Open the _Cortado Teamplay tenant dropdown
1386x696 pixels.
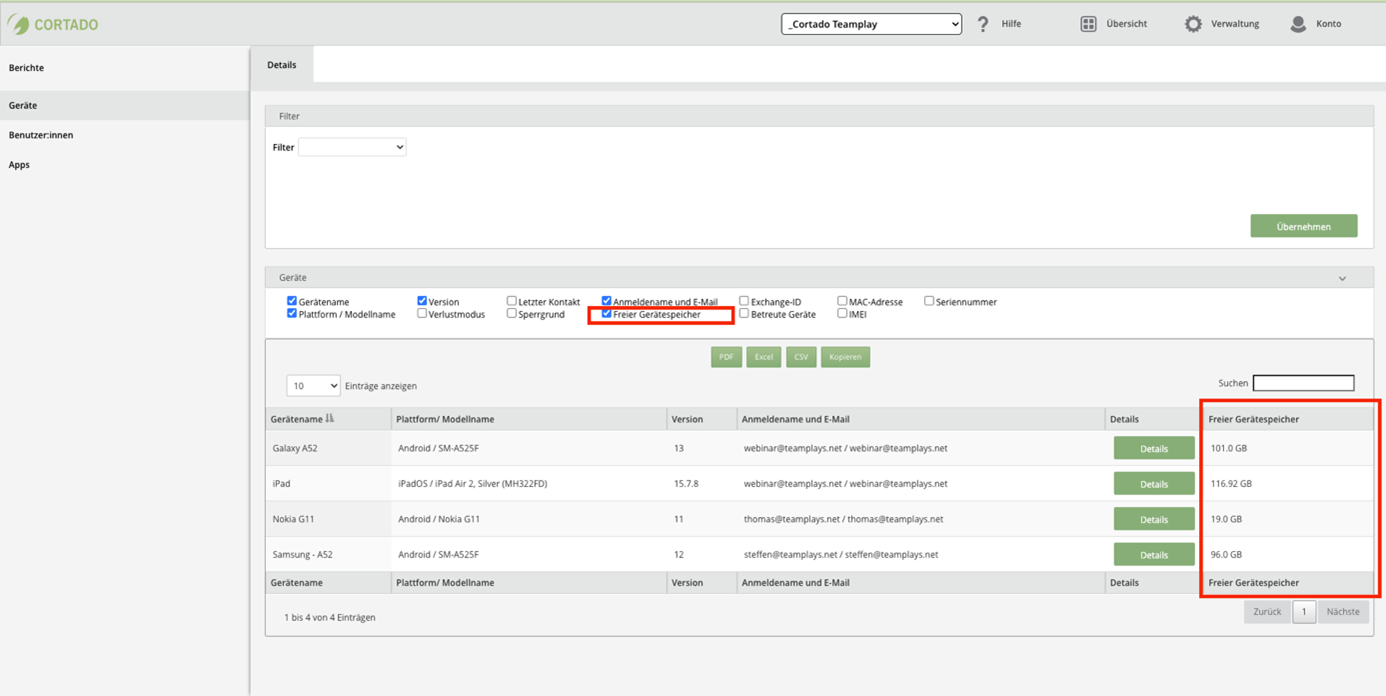coord(871,24)
